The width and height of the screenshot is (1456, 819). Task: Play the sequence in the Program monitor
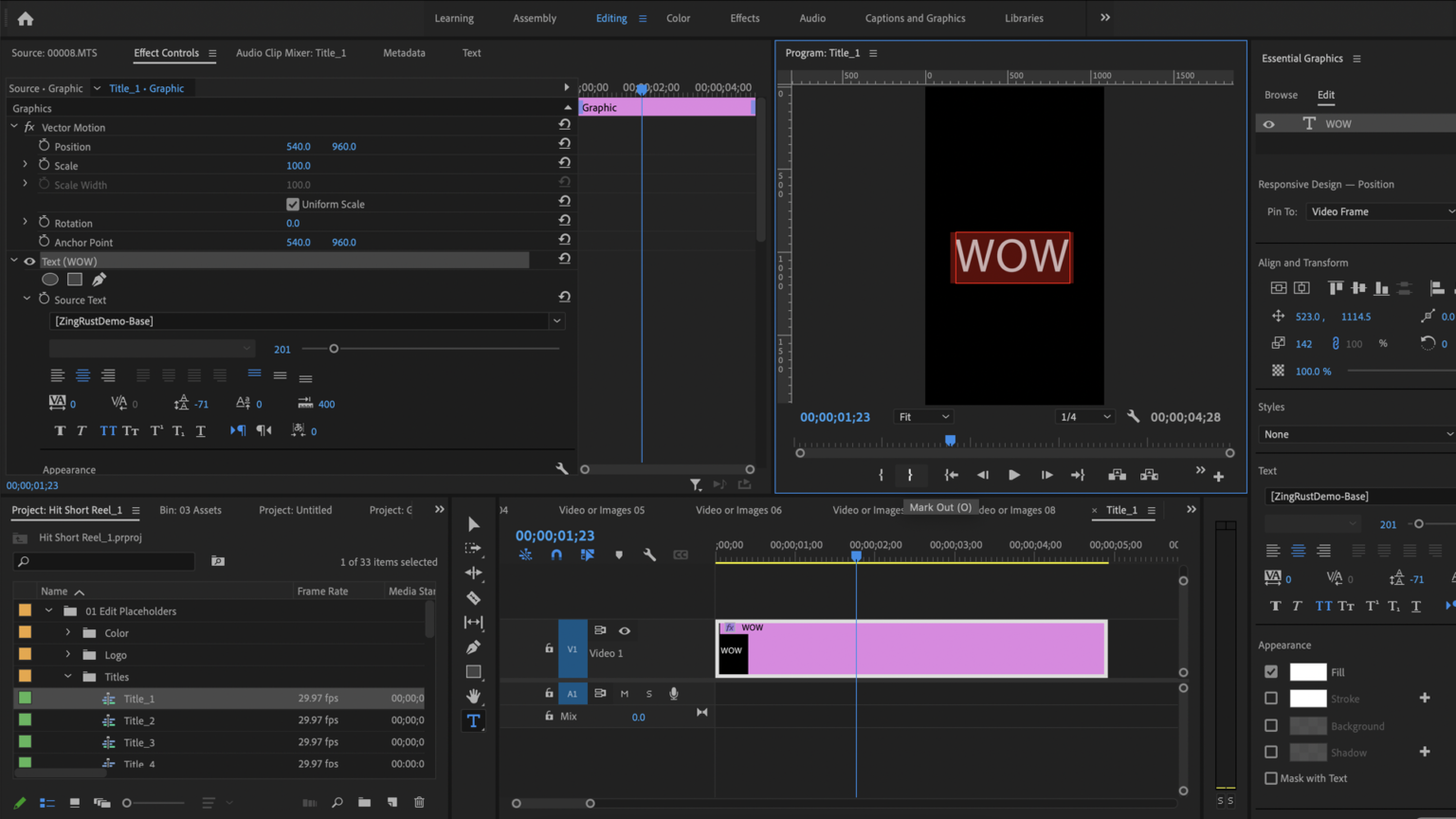click(1013, 474)
